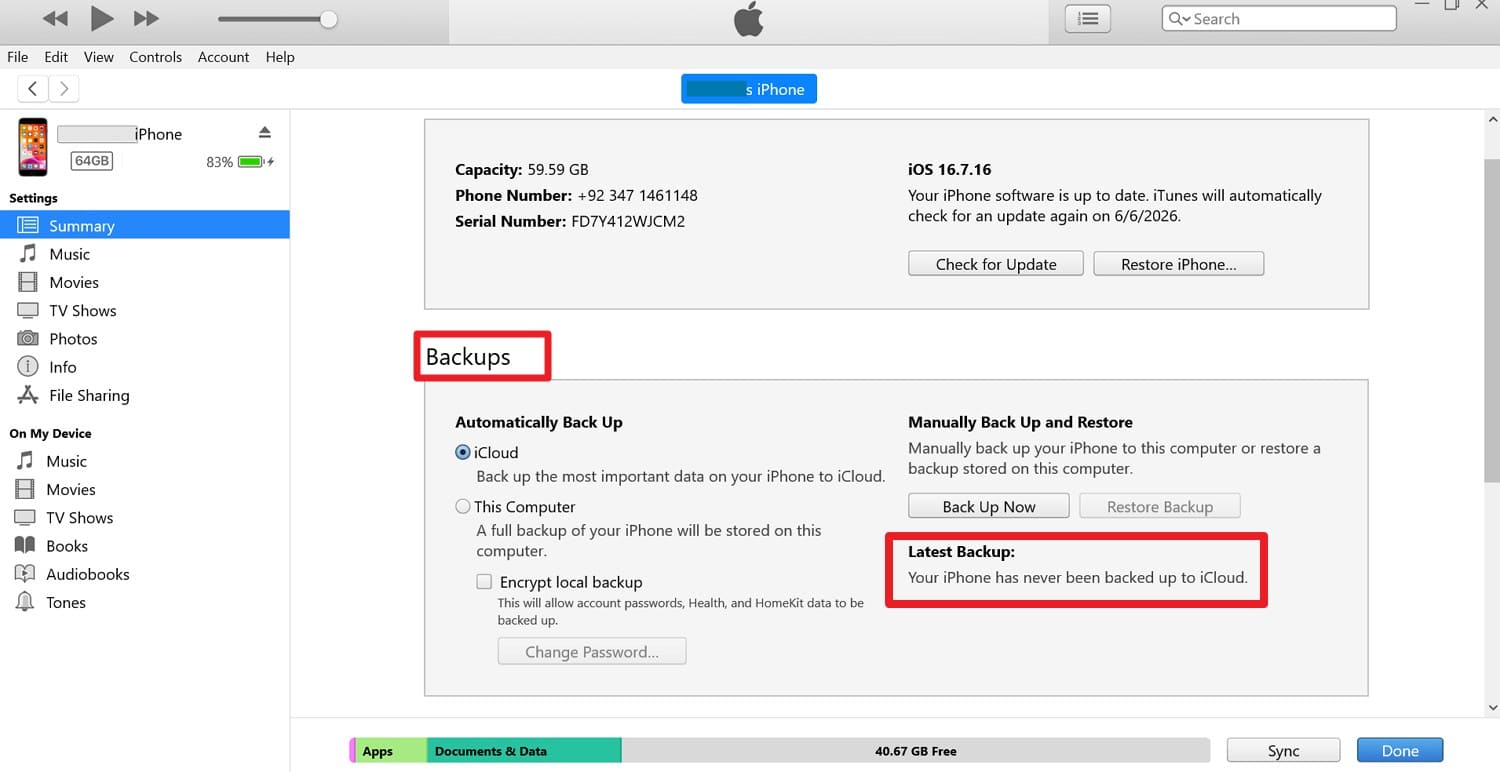Adjust the volume slider knob
This screenshot has width=1500, height=772.
pyautogui.click(x=328, y=19)
